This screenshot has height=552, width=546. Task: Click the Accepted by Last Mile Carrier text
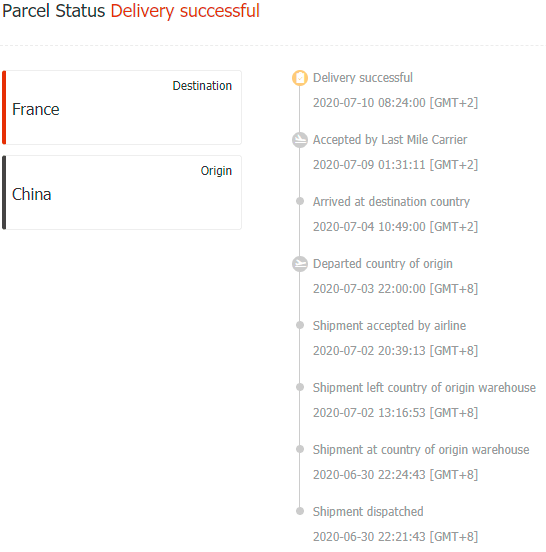pyautogui.click(x=390, y=140)
